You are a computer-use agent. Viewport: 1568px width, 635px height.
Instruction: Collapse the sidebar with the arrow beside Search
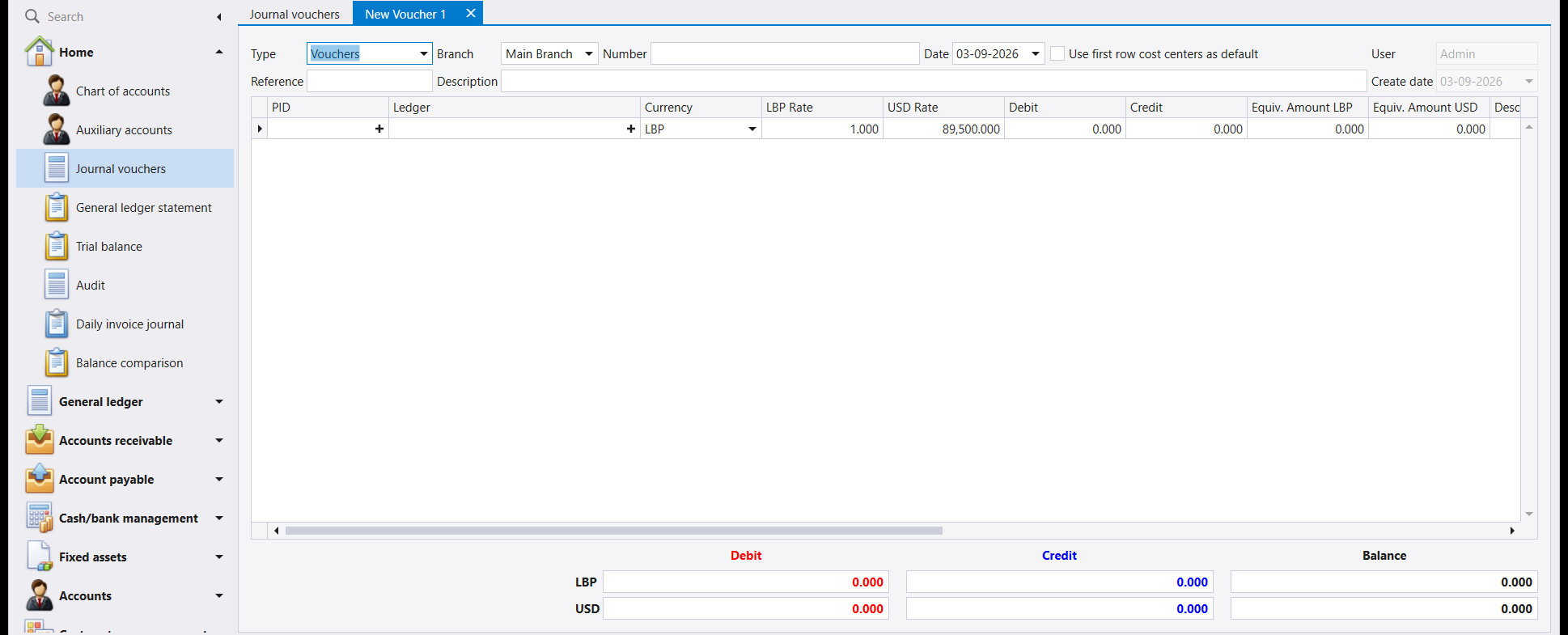[x=218, y=16]
